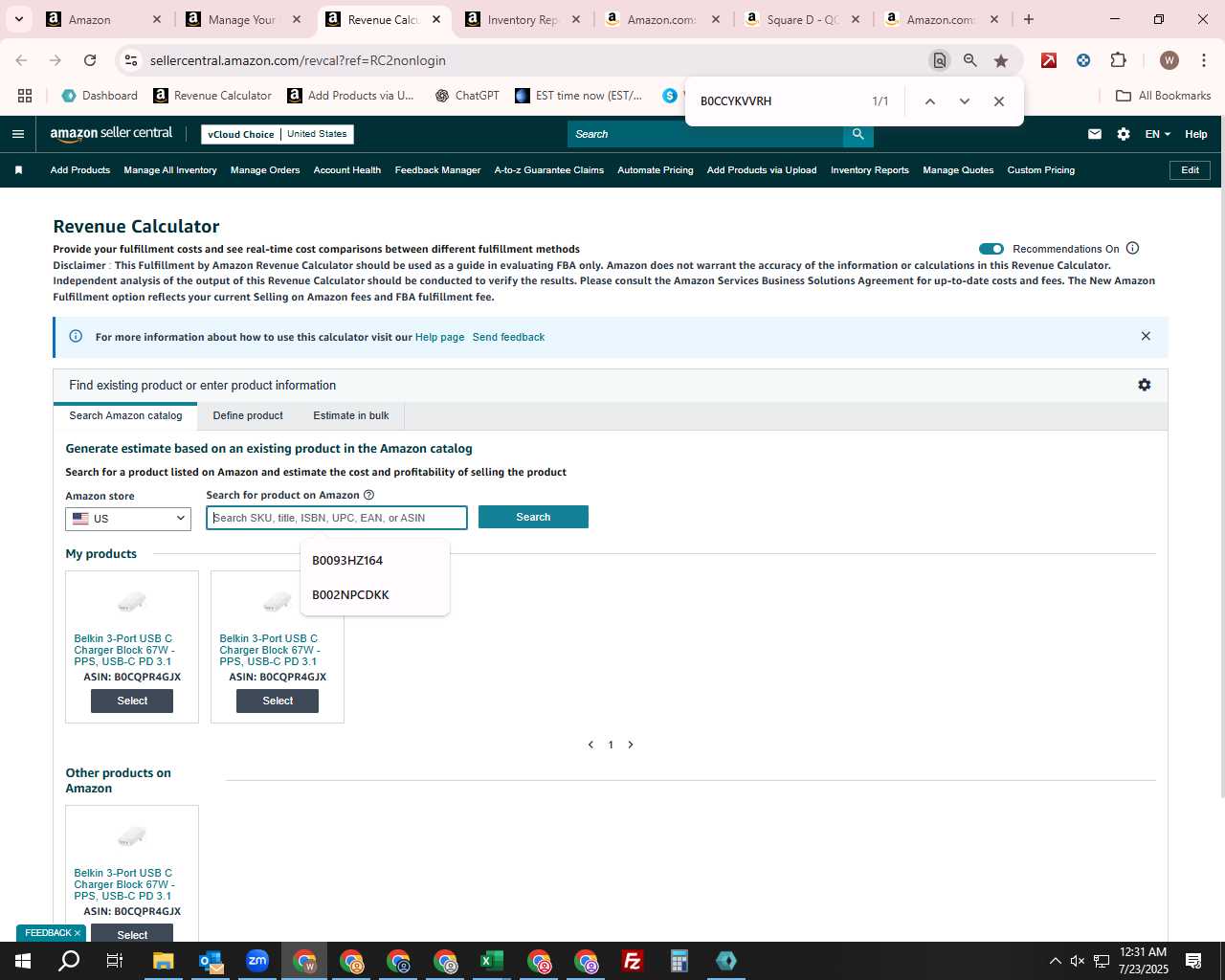This screenshot has width=1225, height=980.
Task: Open Excel from the taskbar
Action: pyautogui.click(x=492, y=961)
